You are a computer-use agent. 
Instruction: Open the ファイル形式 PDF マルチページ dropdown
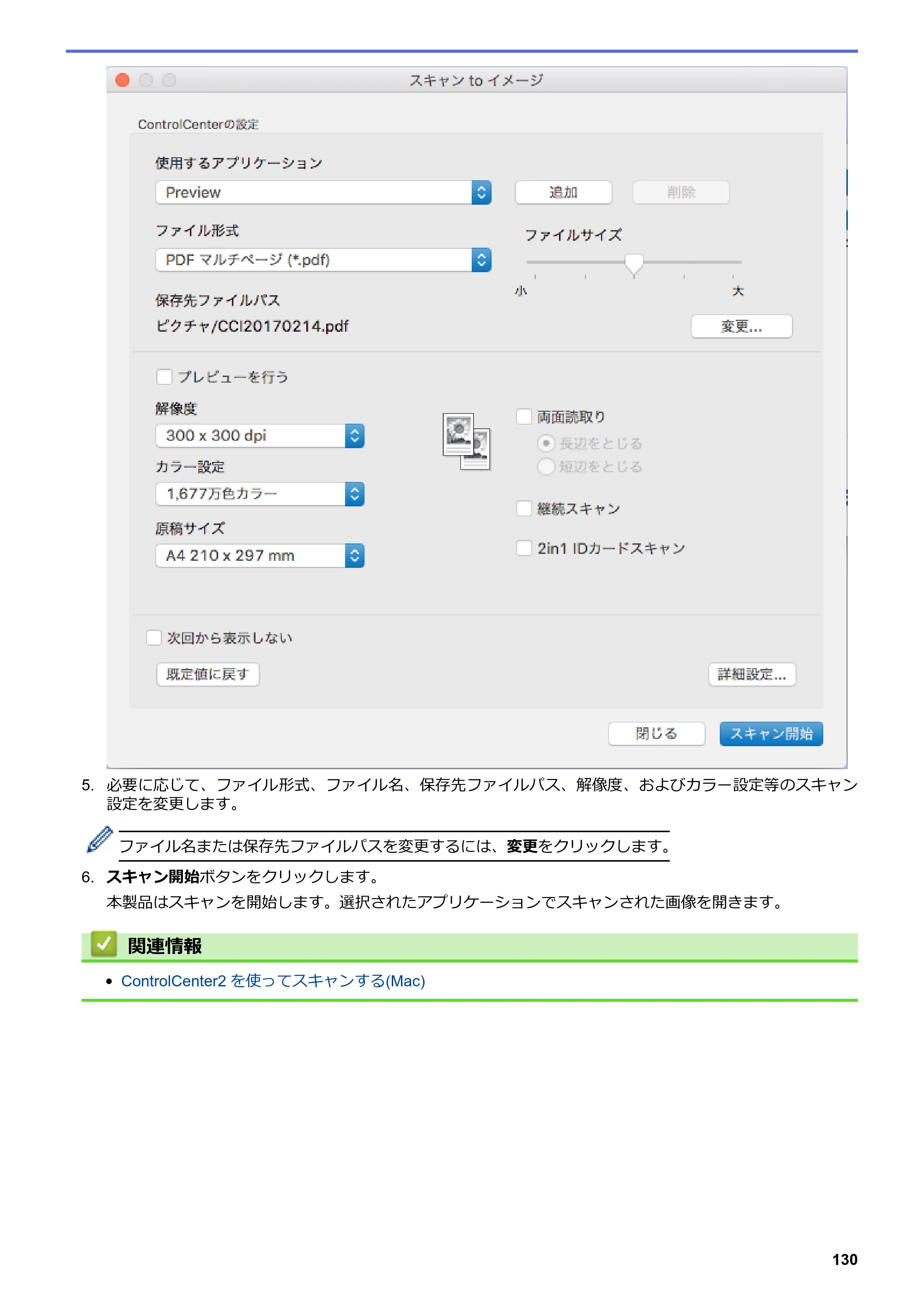click(323, 260)
